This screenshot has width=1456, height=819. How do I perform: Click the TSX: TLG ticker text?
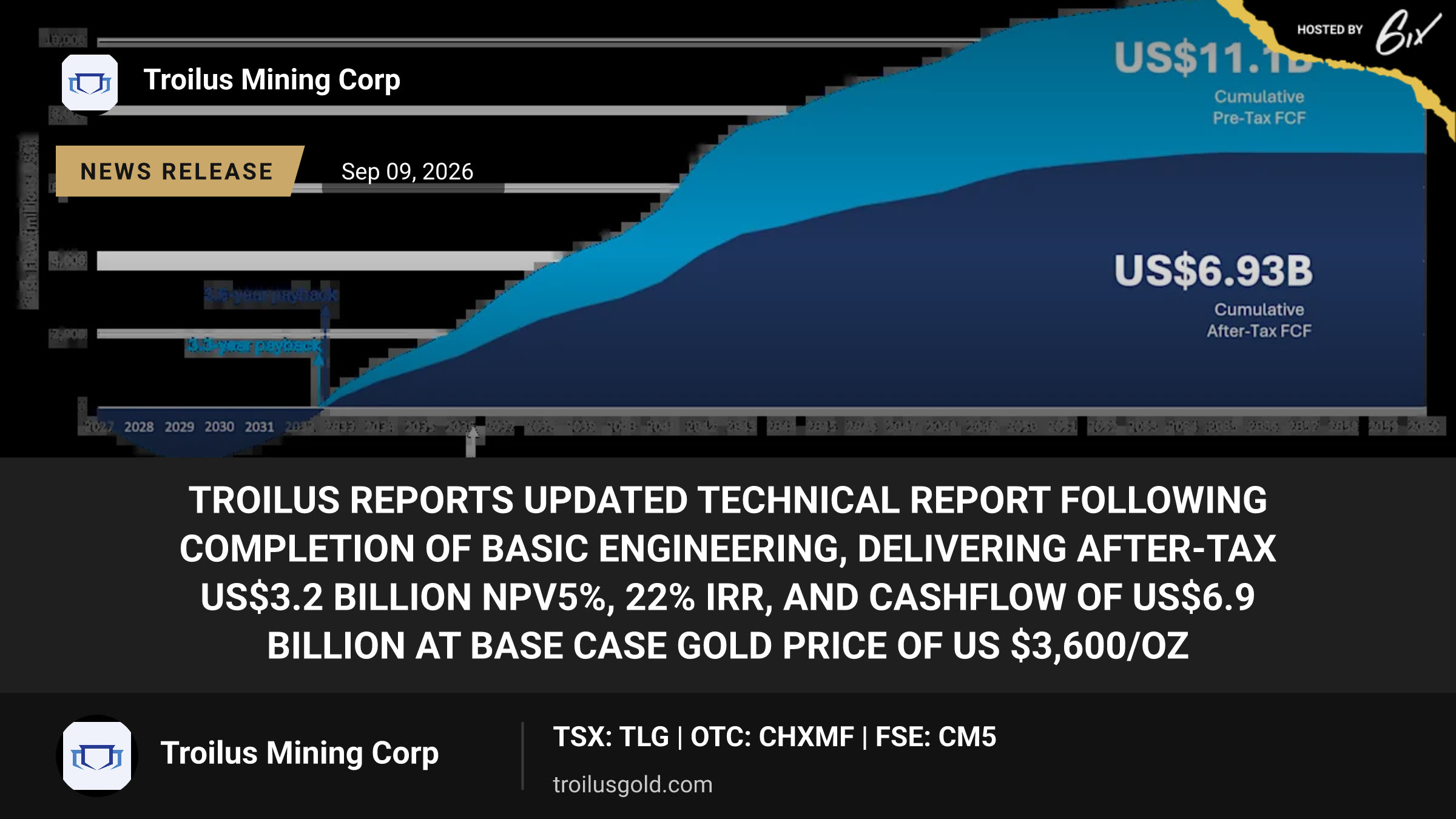coord(610,737)
